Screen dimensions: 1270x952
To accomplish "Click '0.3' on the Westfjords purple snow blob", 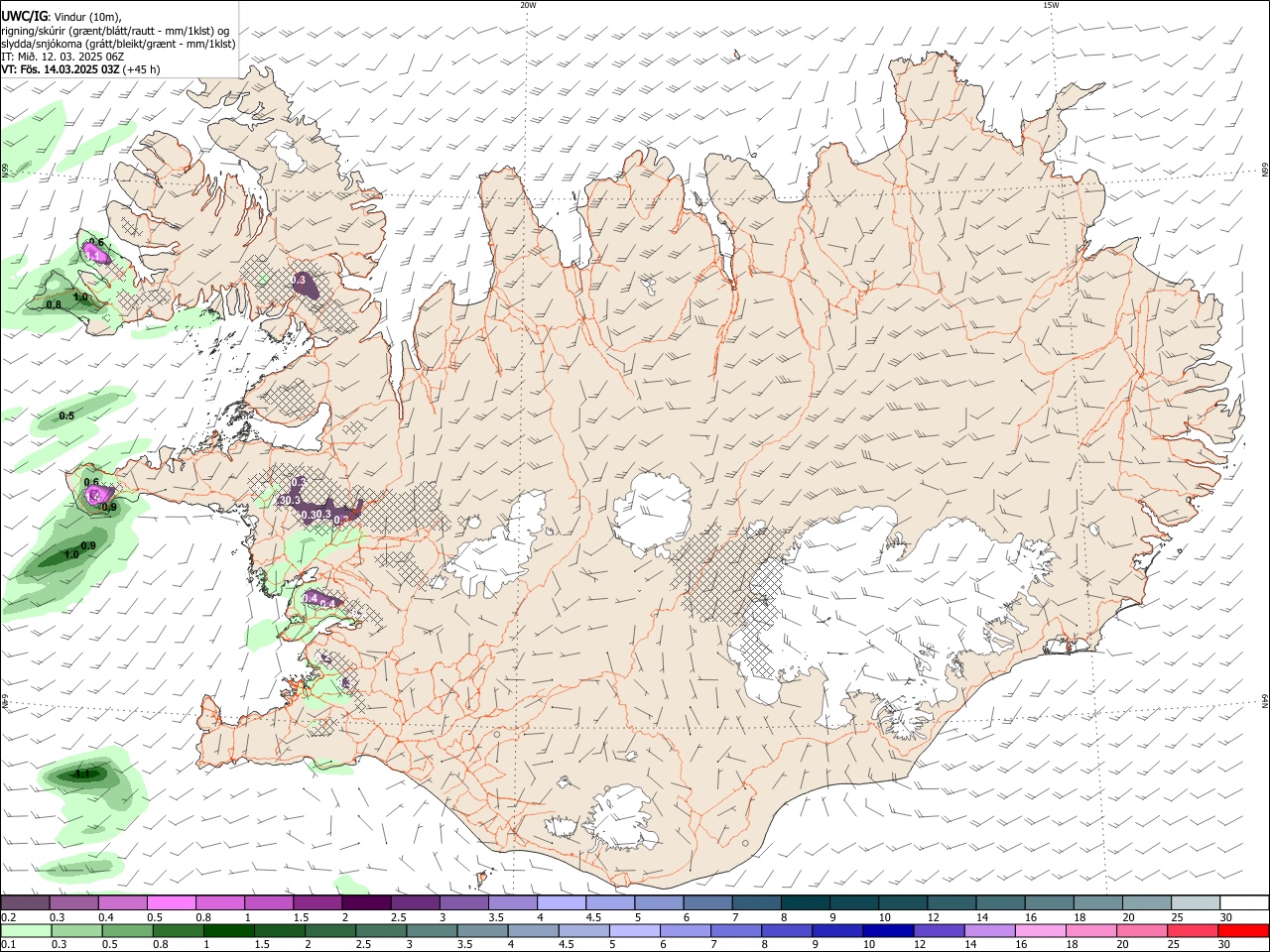I will pyautogui.click(x=299, y=281).
